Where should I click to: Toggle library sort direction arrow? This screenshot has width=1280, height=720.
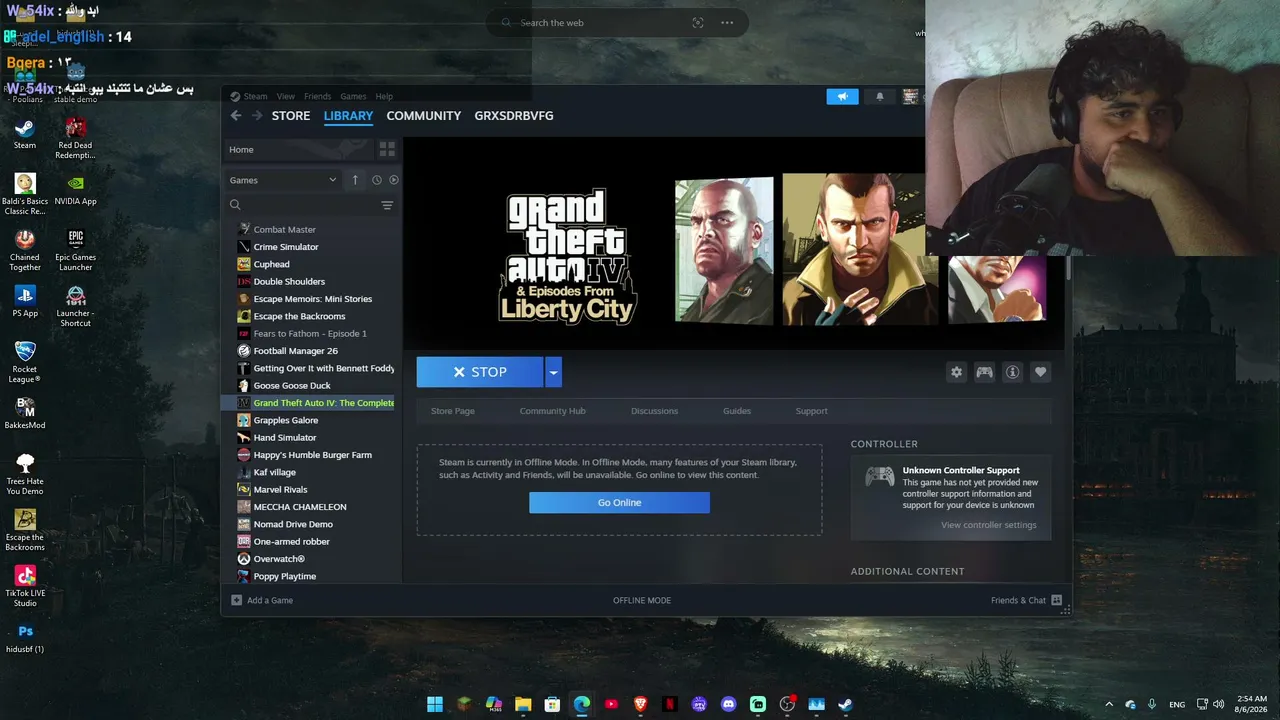click(x=355, y=180)
